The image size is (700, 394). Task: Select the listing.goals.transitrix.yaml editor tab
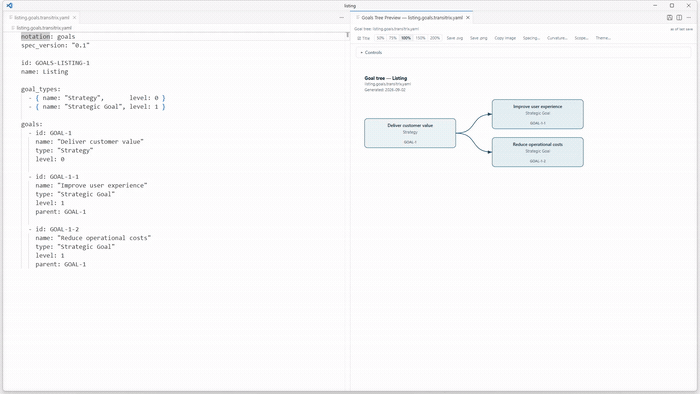pos(42,18)
